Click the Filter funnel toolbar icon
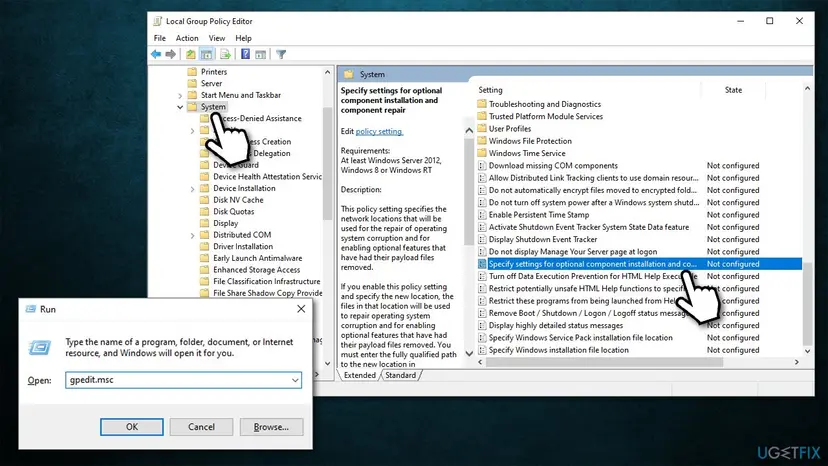Viewport: 828px width, 466px height. (x=281, y=54)
